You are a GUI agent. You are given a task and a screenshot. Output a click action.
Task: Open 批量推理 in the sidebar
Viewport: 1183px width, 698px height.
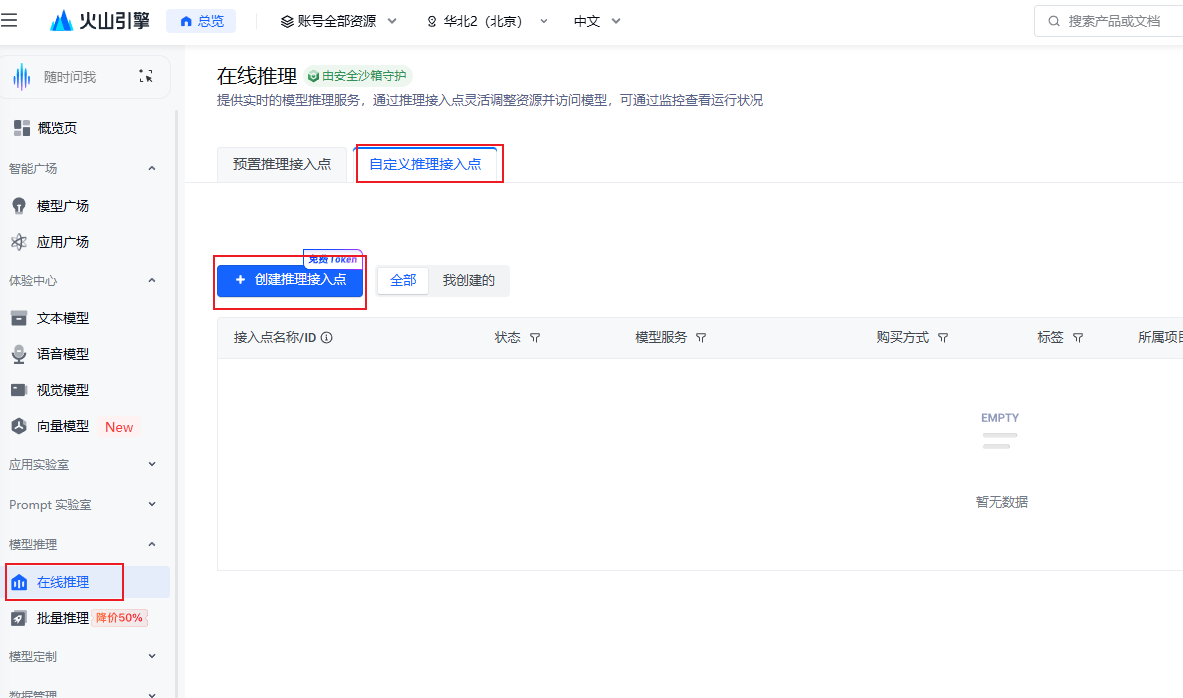63,618
